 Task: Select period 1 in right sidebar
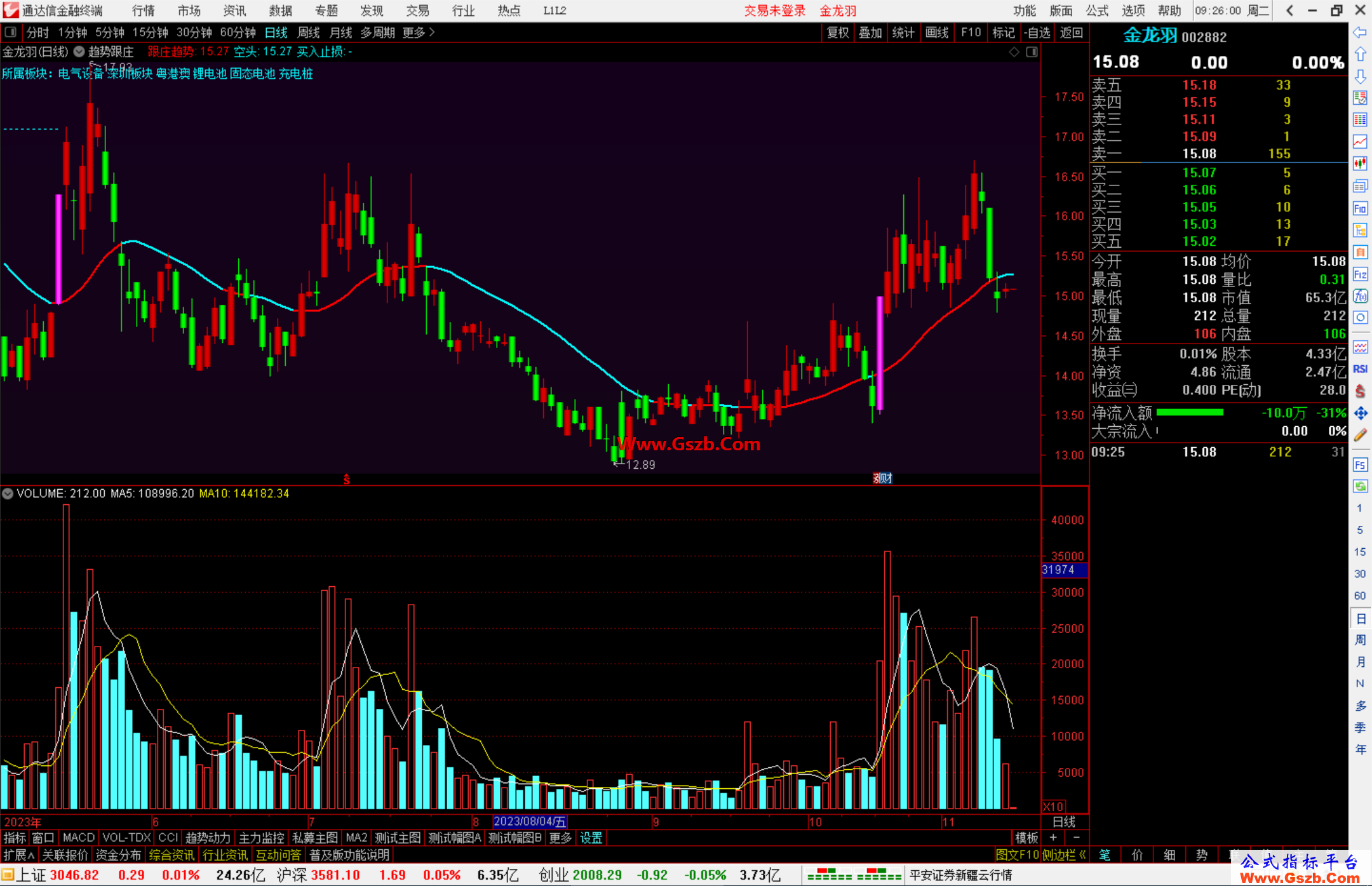pyautogui.click(x=1360, y=508)
